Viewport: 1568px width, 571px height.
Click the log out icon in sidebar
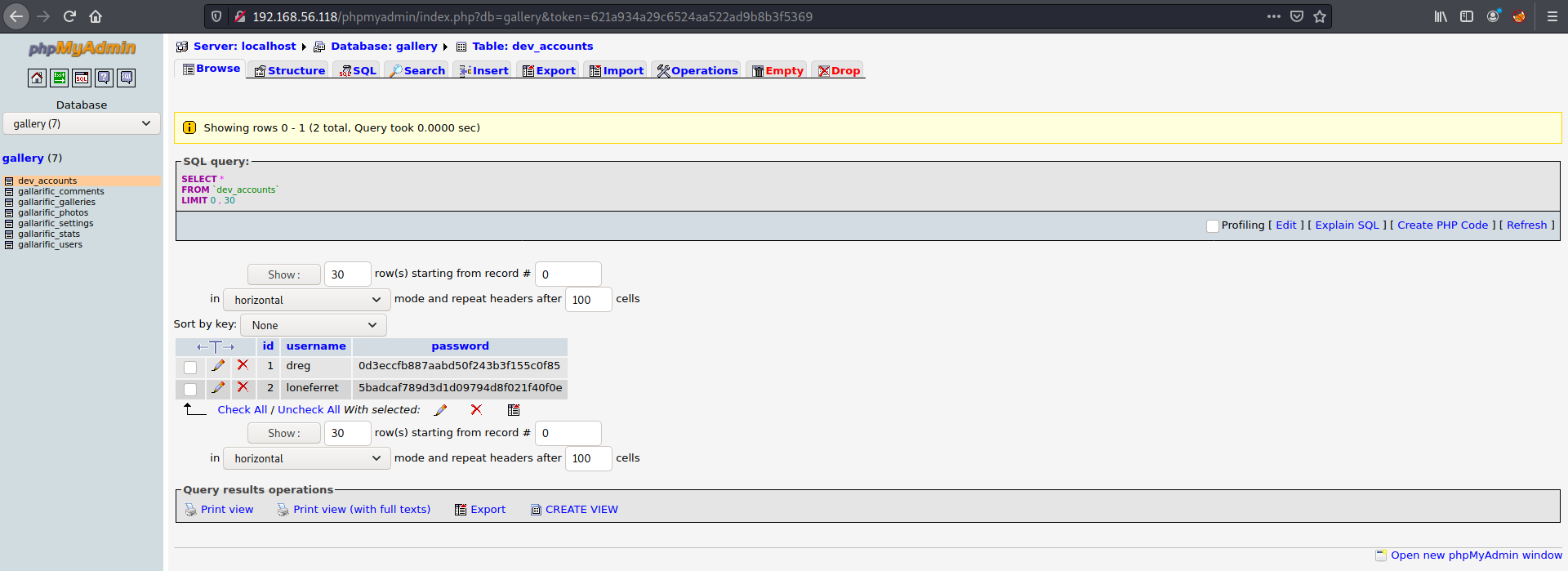(x=60, y=78)
